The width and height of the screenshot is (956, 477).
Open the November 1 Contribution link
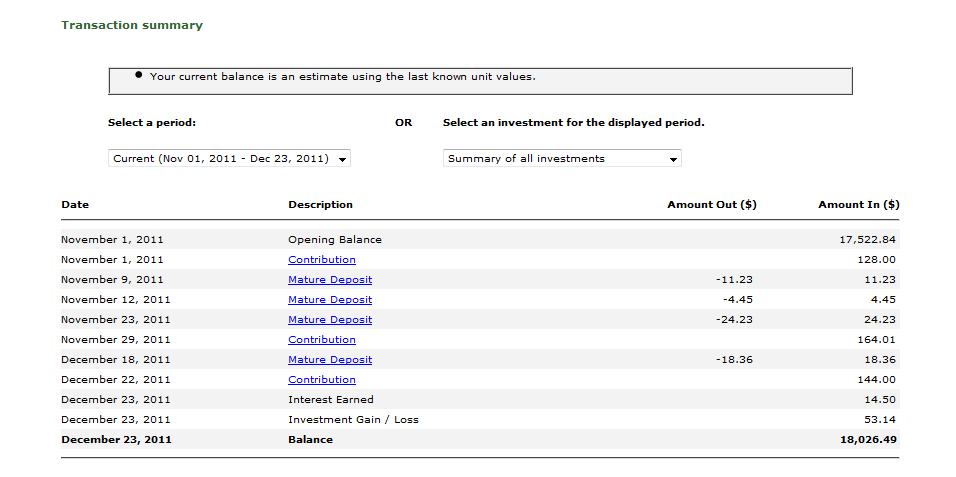point(322,259)
